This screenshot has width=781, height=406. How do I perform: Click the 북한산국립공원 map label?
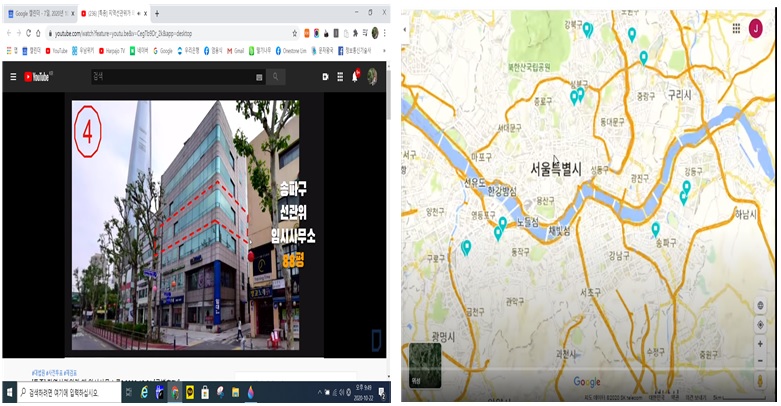529,67
